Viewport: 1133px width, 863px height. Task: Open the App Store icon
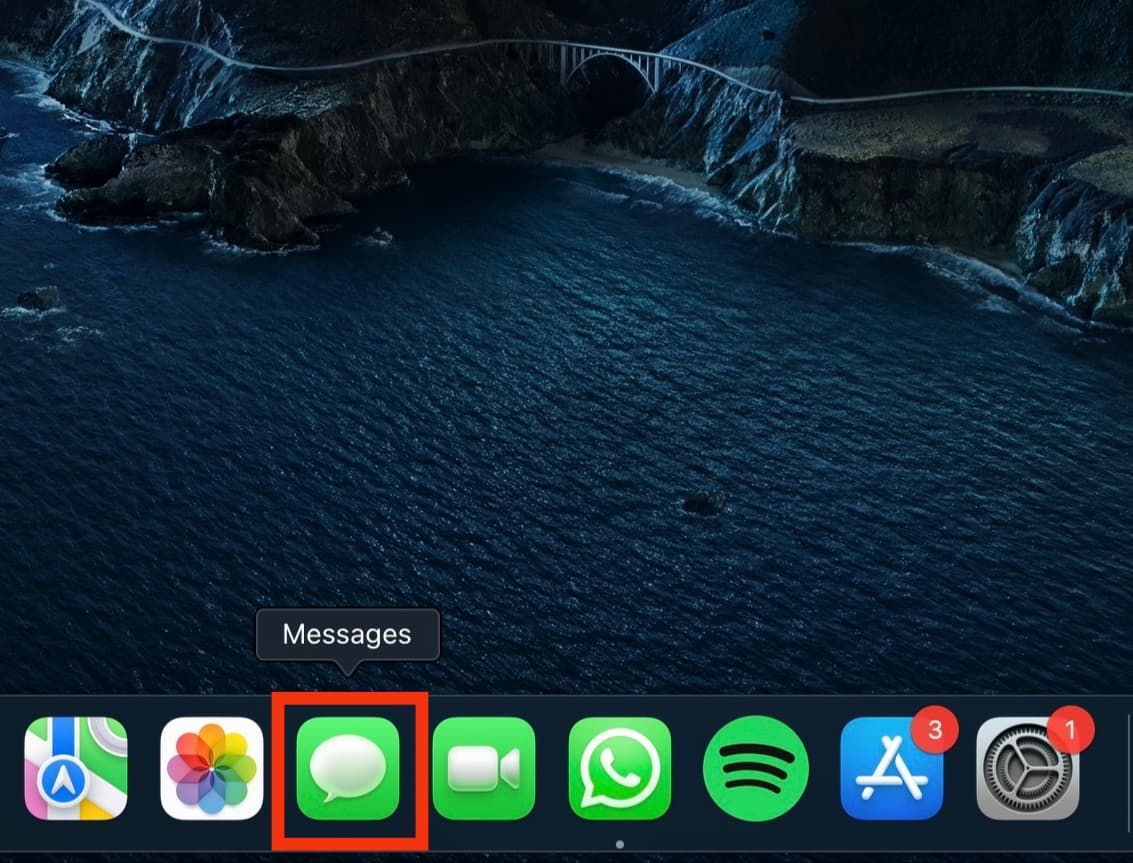click(892, 768)
